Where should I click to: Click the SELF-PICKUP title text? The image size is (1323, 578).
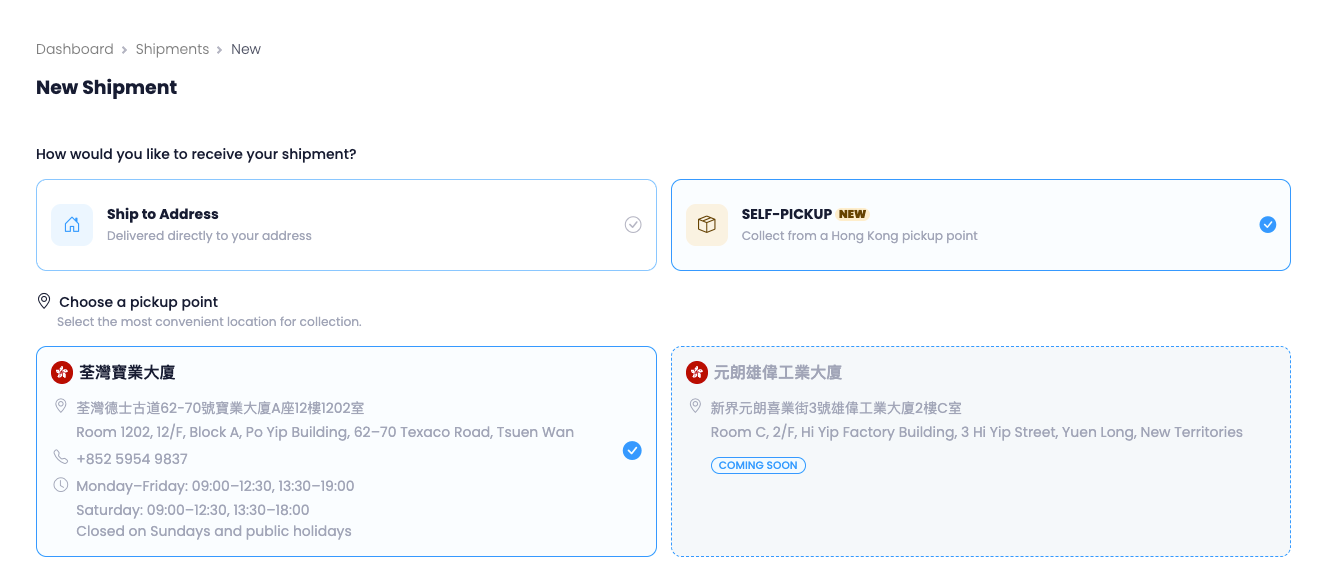(x=787, y=214)
